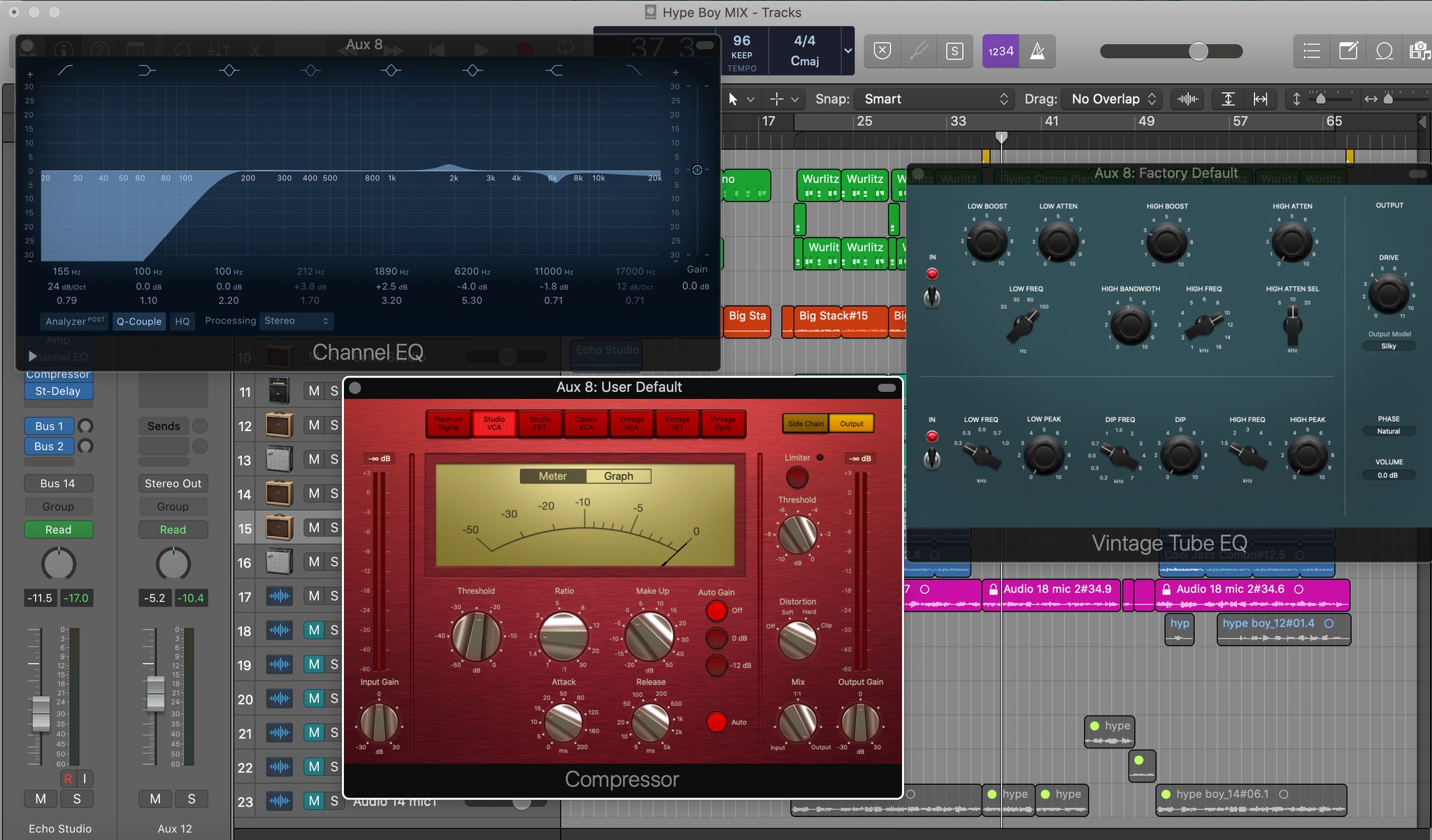Toggle Q-Couple in Channel EQ

click(x=138, y=321)
